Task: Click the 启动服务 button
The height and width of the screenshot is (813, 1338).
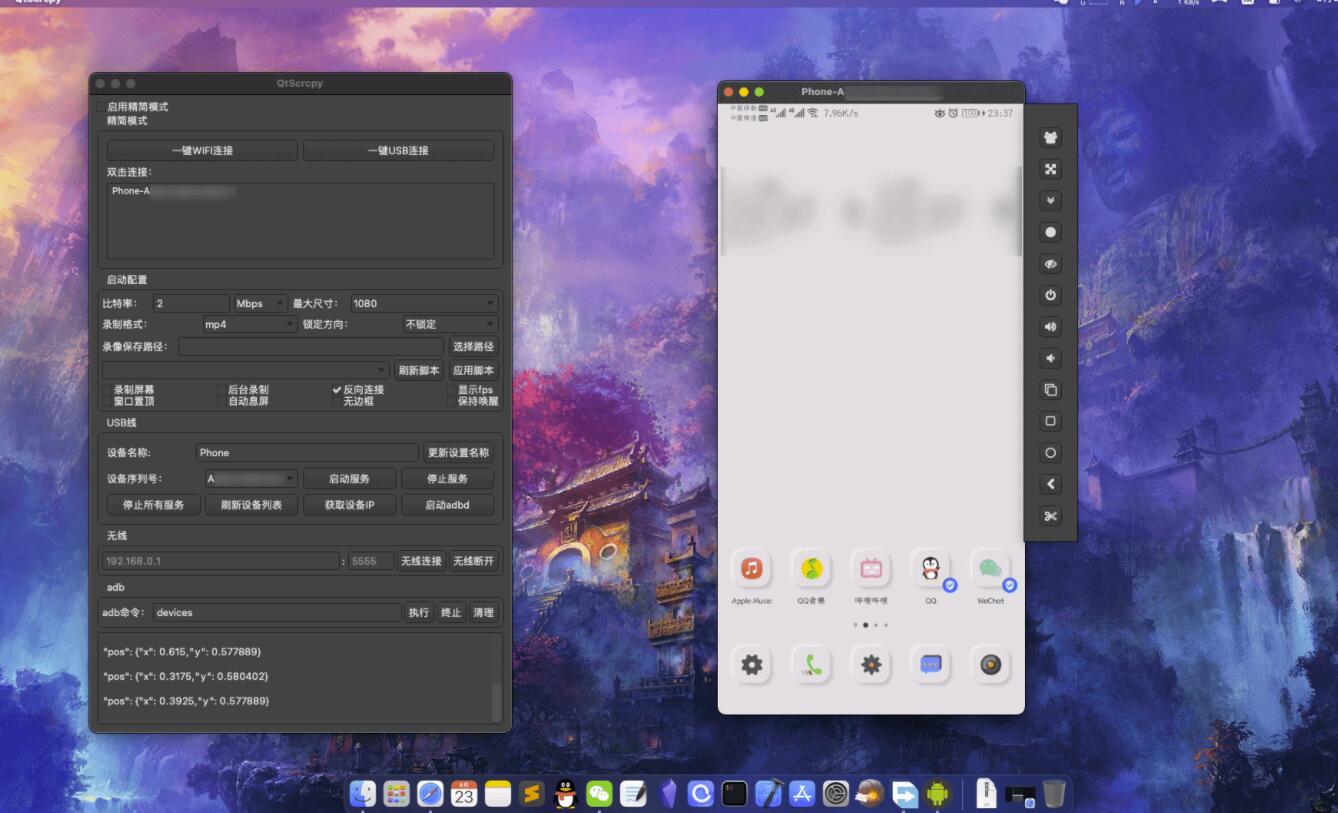Action: (349, 479)
